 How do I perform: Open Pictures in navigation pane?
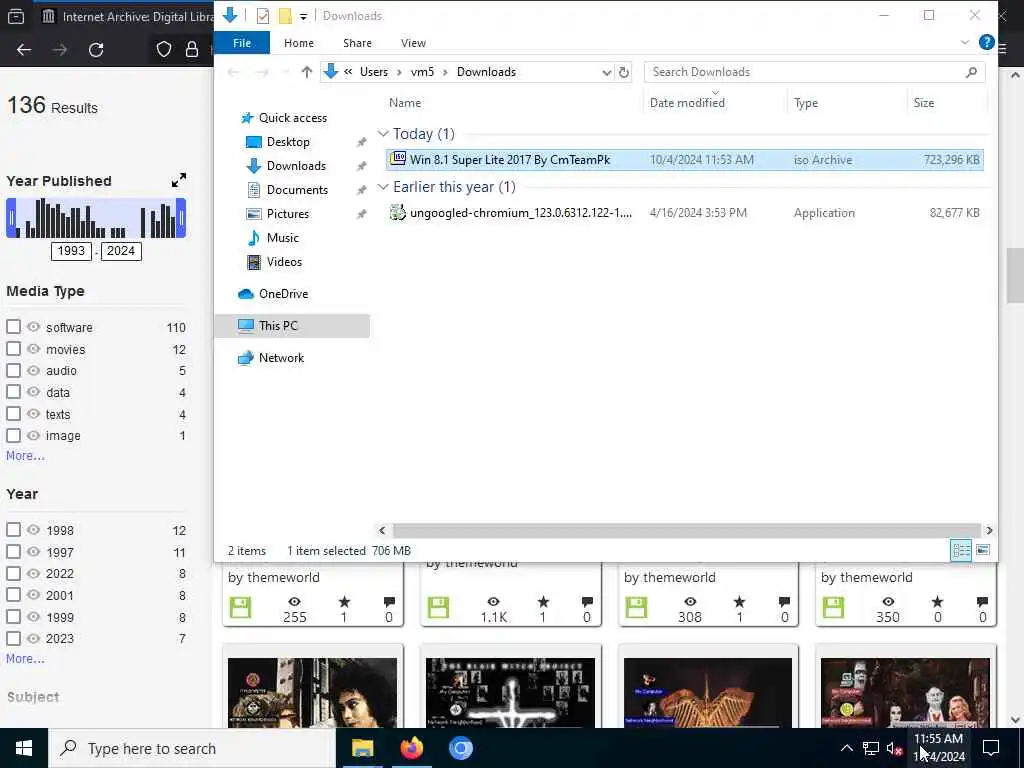(x=287, y=214)
